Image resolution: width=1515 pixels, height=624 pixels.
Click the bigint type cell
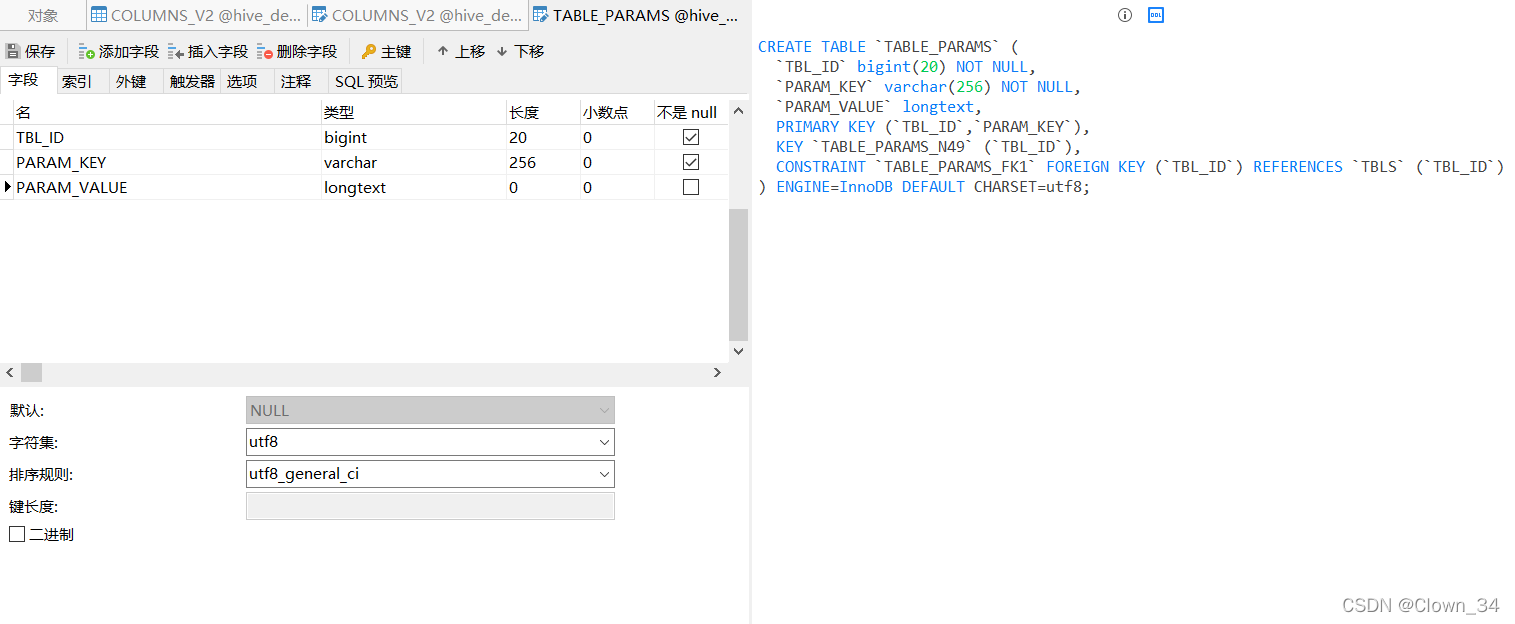tap(414, 137)
